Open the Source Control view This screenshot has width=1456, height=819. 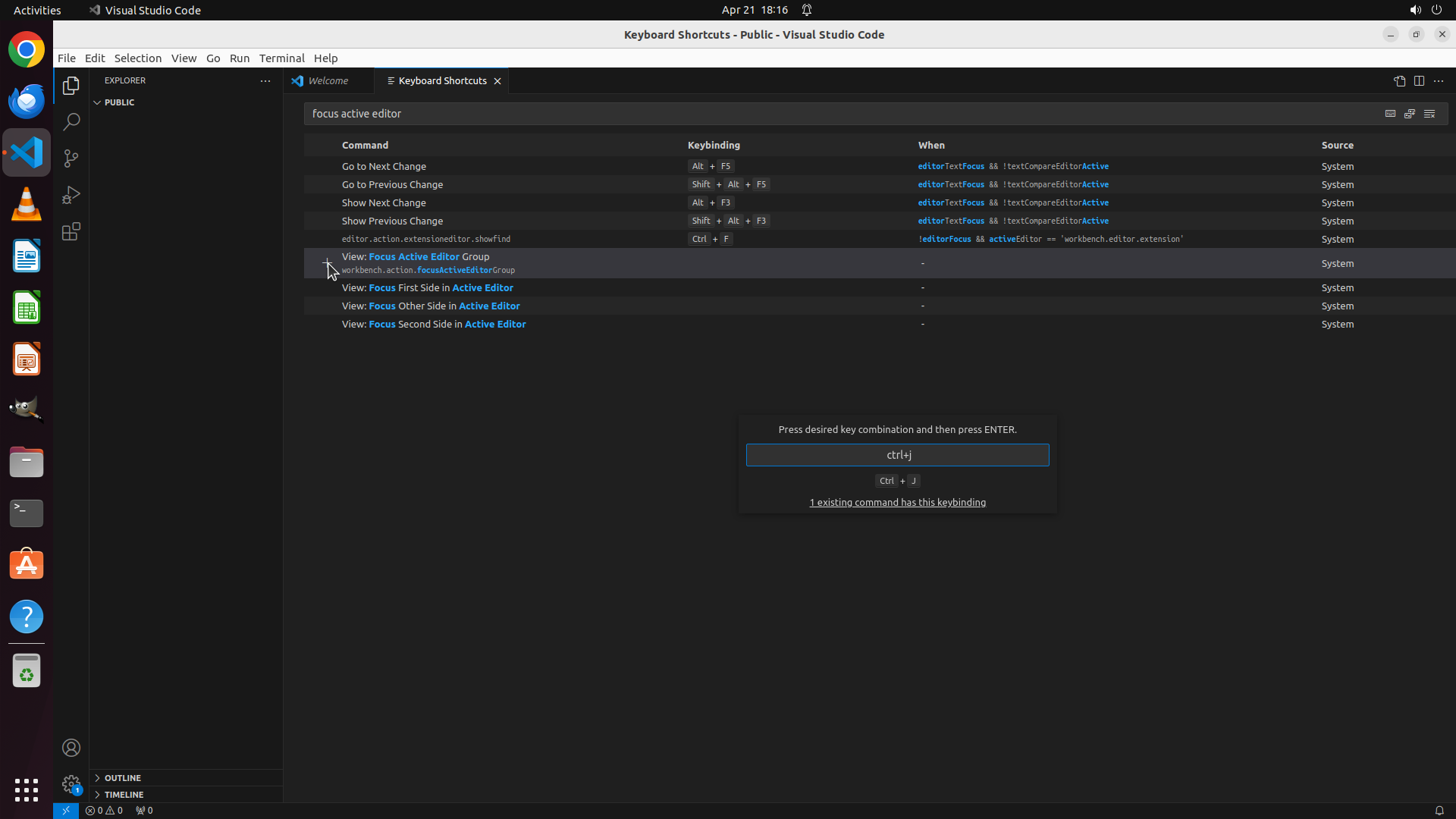[x=71, y=158]
